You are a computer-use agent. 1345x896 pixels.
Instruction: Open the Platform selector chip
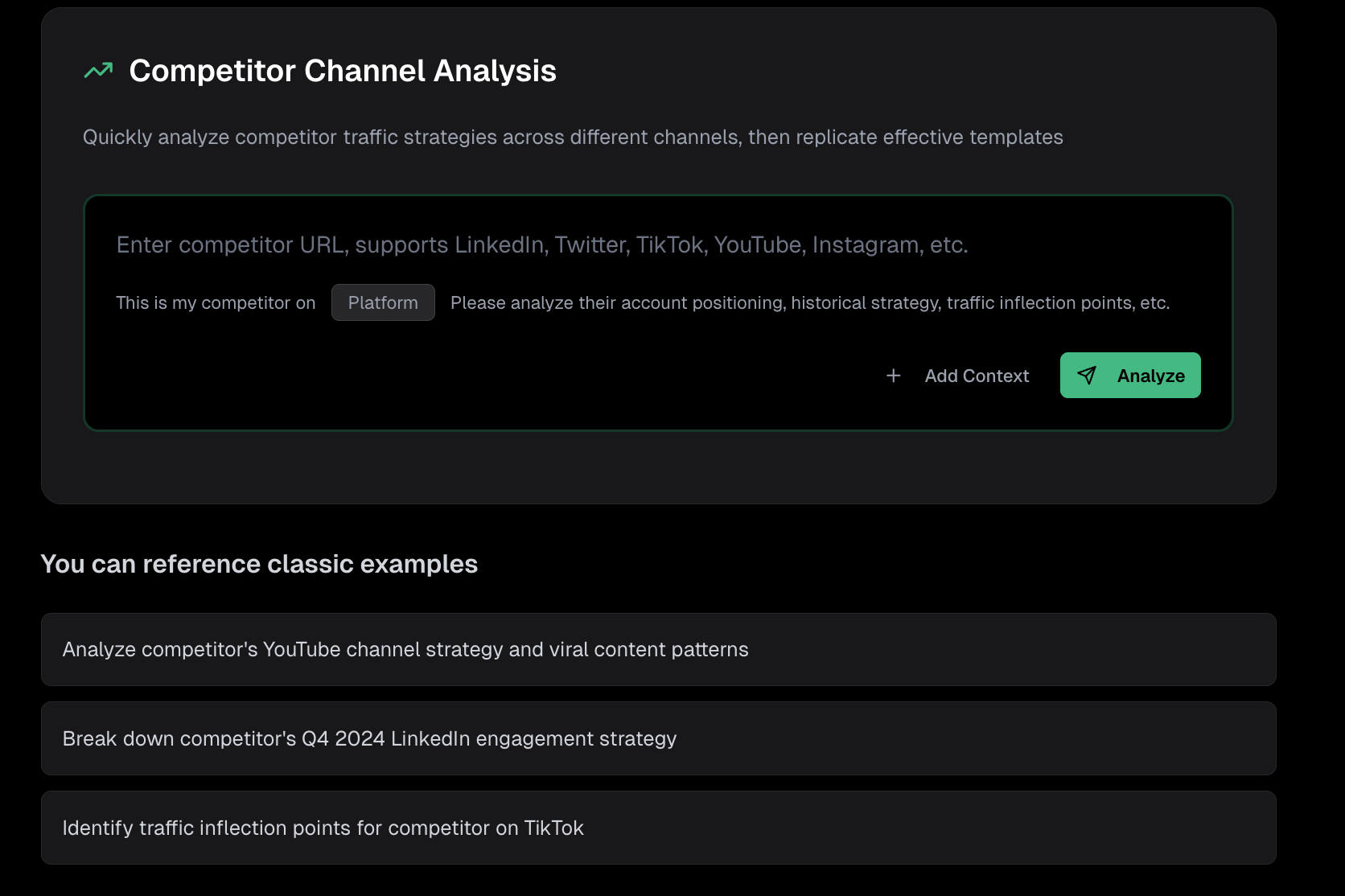tap(383, 302)
